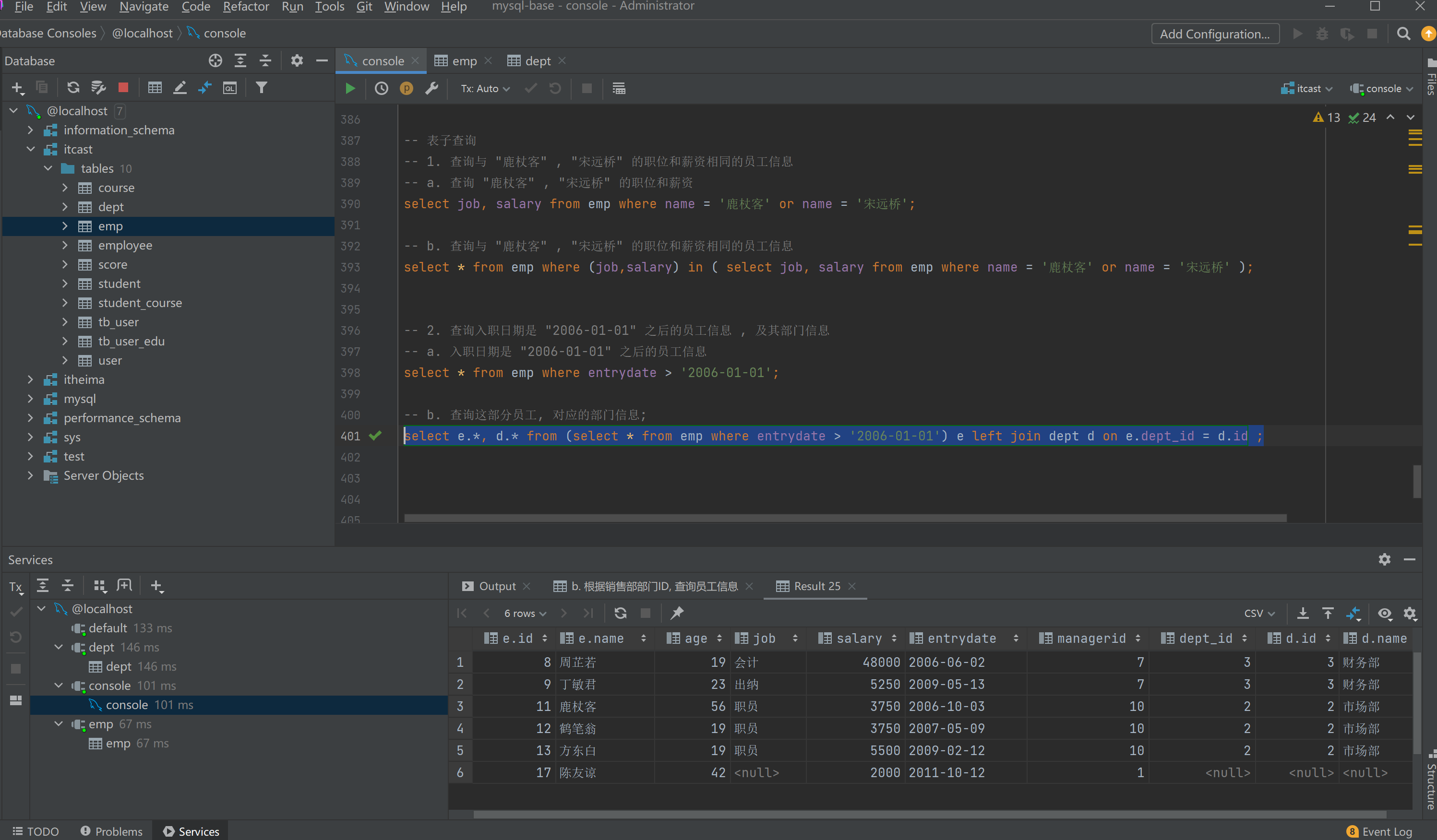Click warnings count 13 indicator
This screenshot has height=840, width=1437.
(1326, 118)
